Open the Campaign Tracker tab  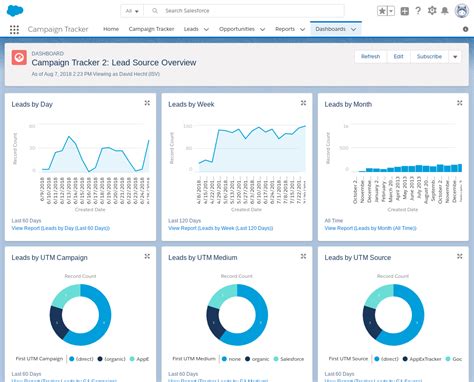tap(151, 29)
